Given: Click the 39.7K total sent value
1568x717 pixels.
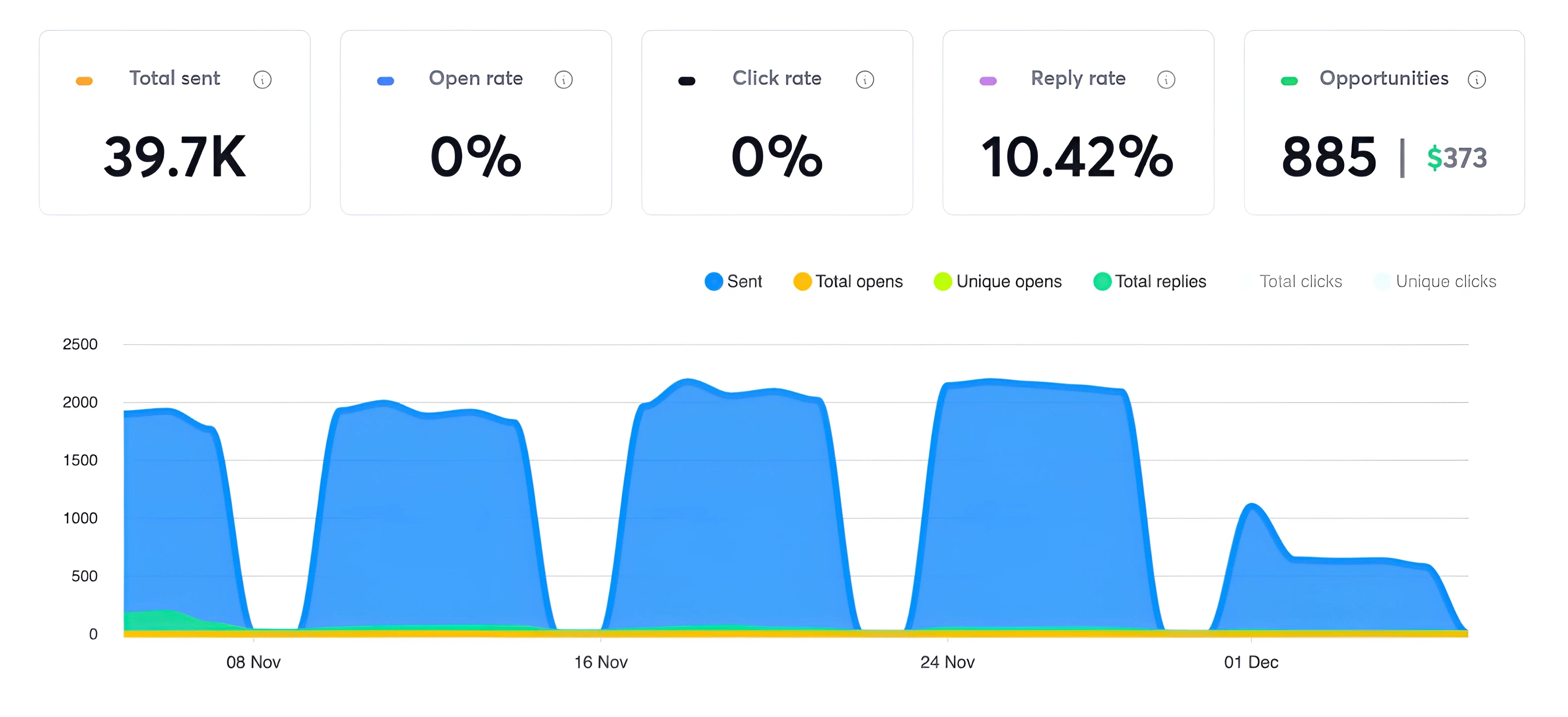Looking at the screenshot, I should pyautogui.click(x=175, y=157).
